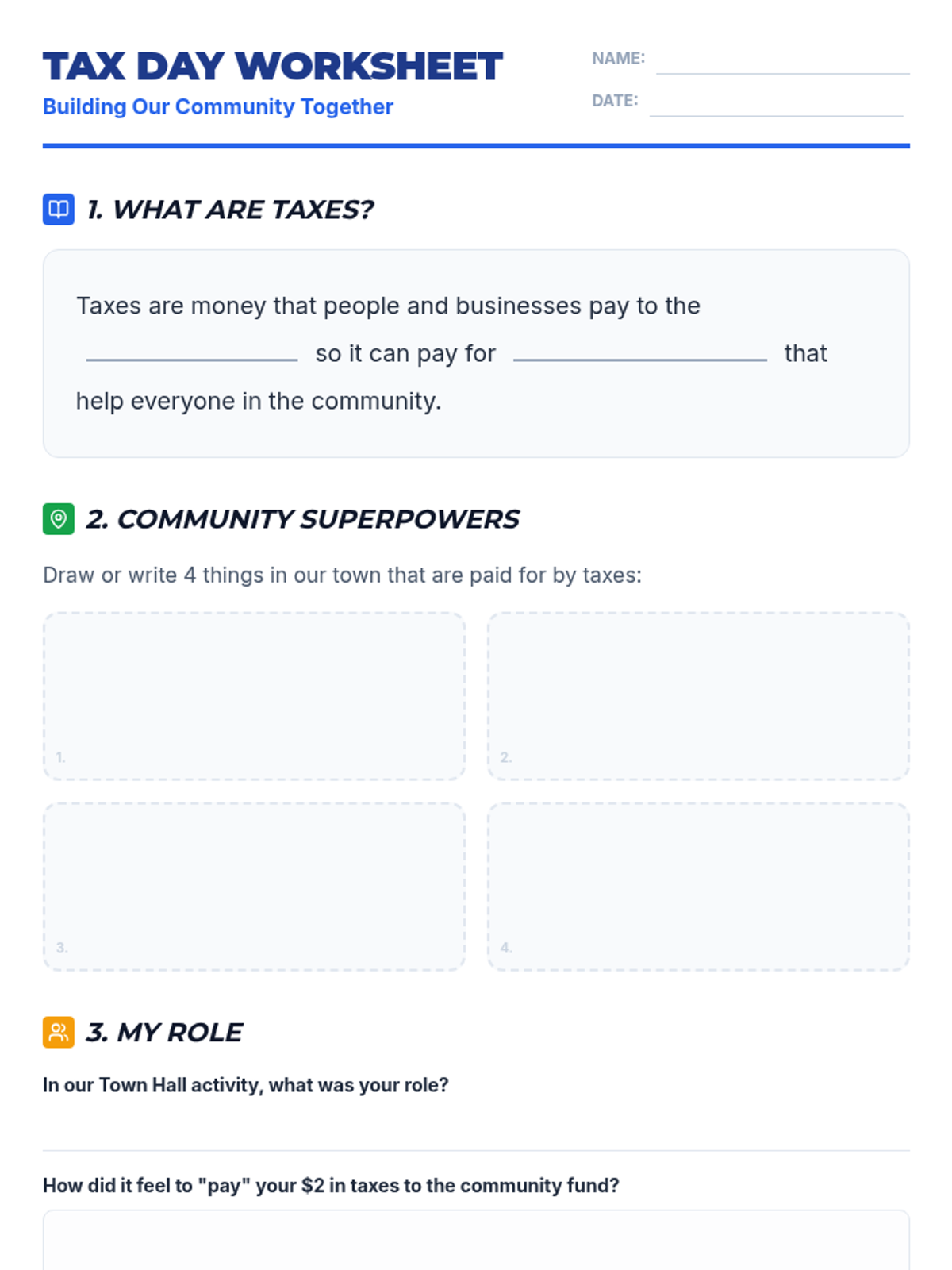952x1270 pixels.
Task: Click the 'Draw or write 4 things' instruction text
Action: (342, 575)
